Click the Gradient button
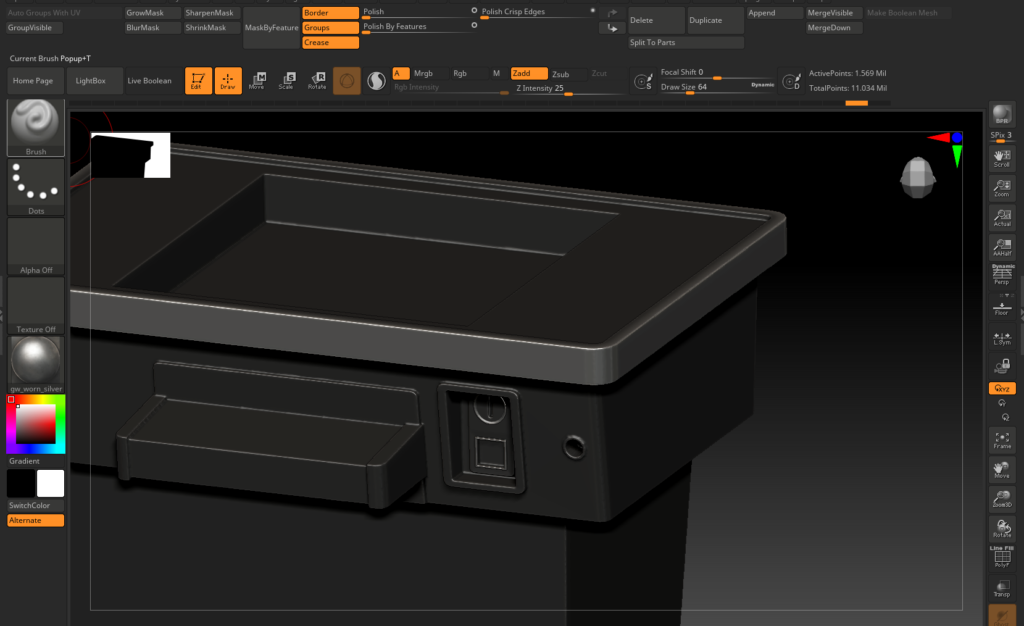The image size is (1024, 626). tap(35, 461)
